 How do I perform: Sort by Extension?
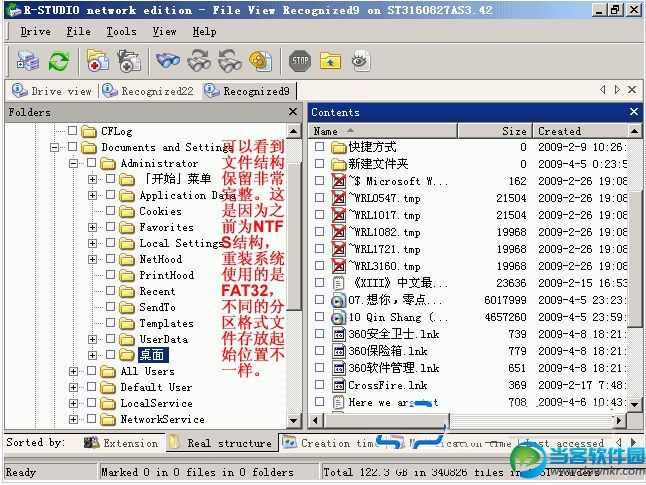[120, 443]
